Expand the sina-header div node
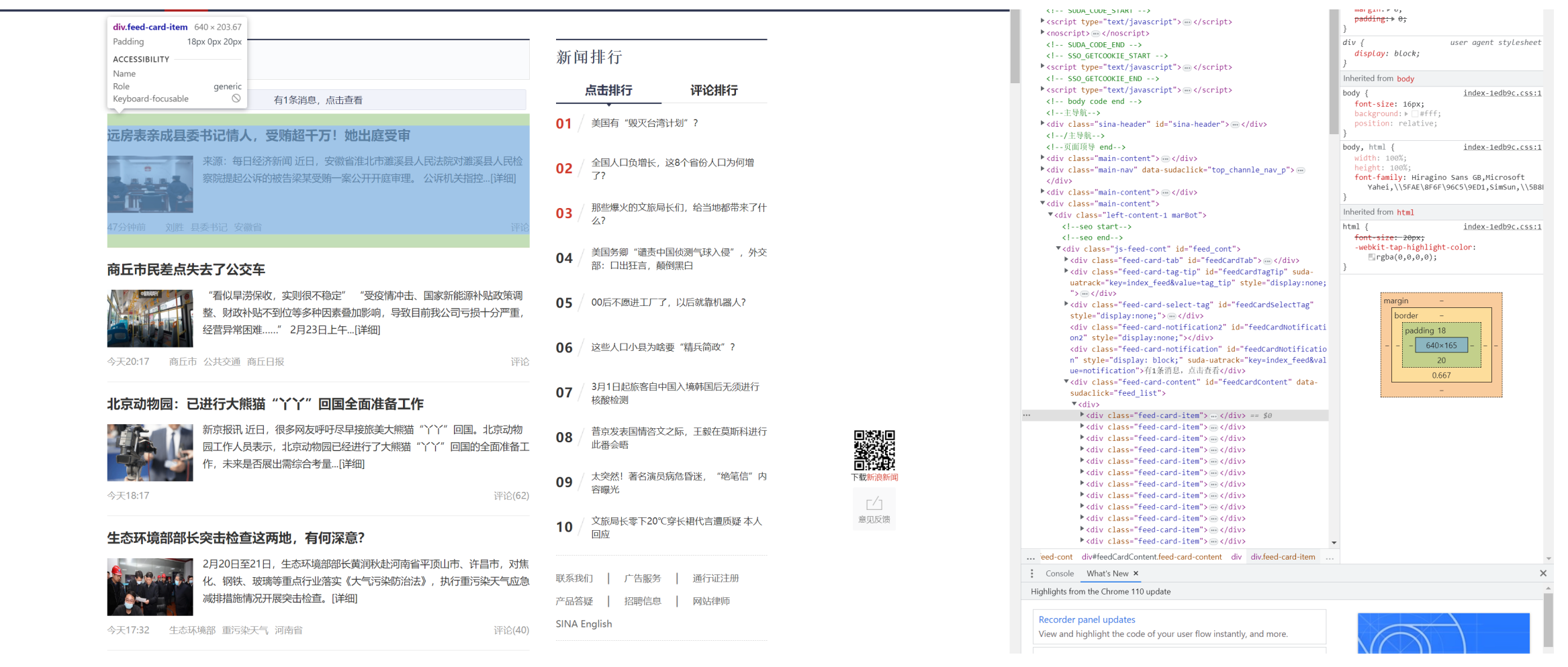1568x667 pixels. [1042, 124]
